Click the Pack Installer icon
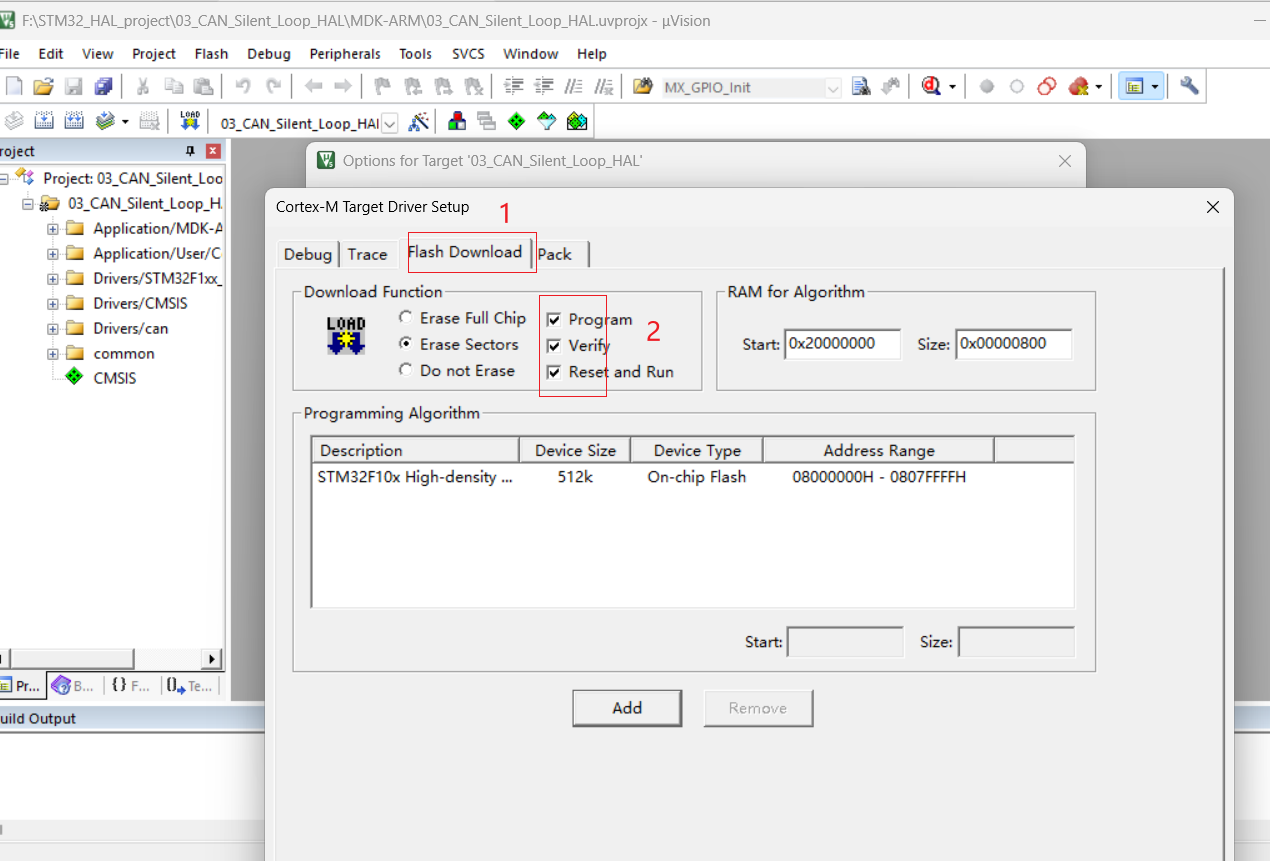This screenshot has height=861, width=1270. [577, 122]
